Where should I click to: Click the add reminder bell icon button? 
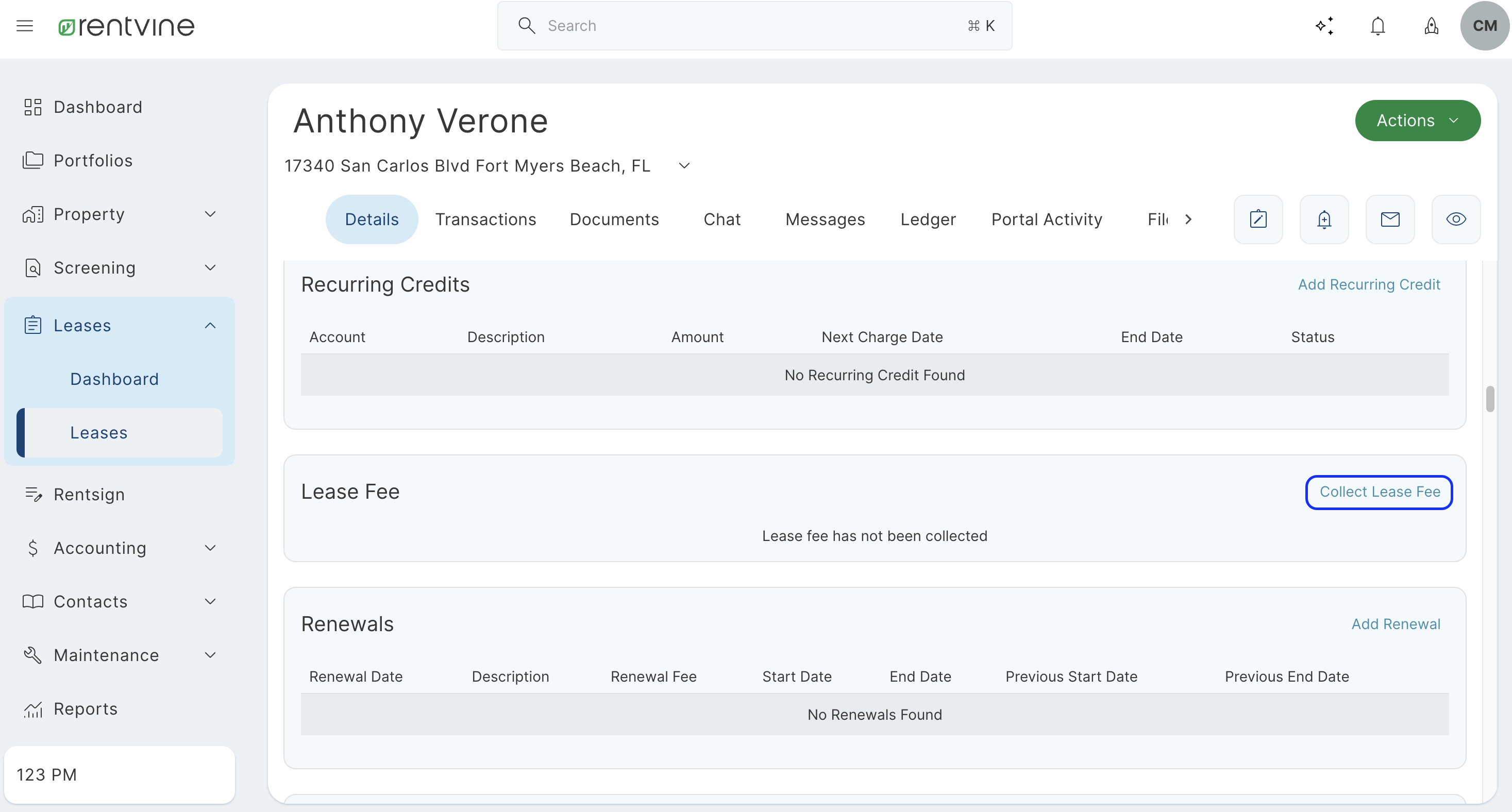point(1323,219)
